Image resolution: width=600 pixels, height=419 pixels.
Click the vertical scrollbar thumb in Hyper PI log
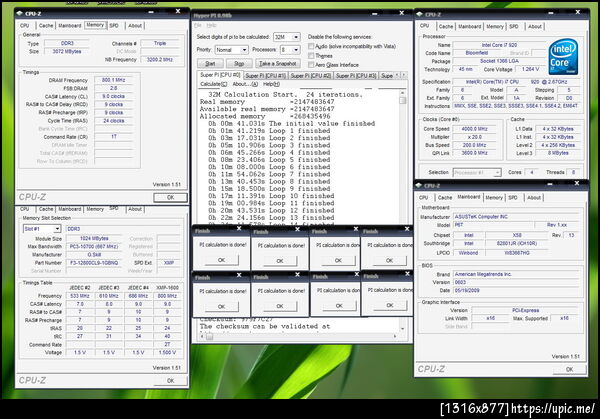403,101
